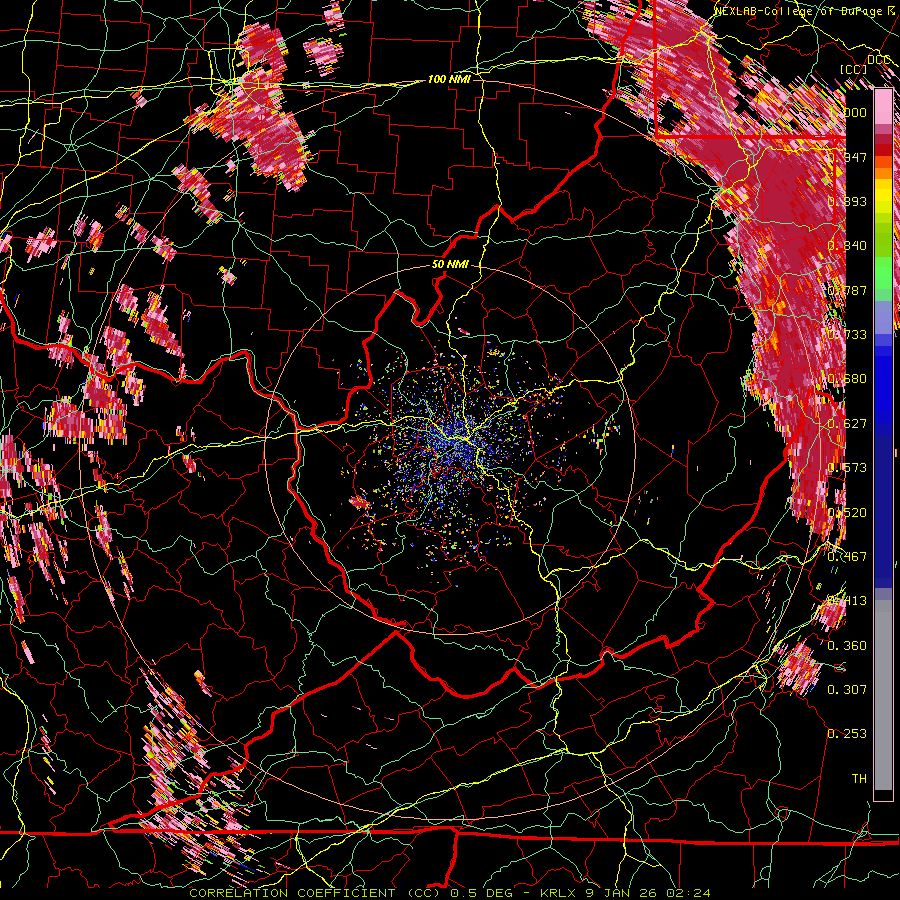Click the CORRELATION COEFFICIENT (CC) title text
Image resolution: width=900 pixels, height=900 pixels.
pos(316,893)
